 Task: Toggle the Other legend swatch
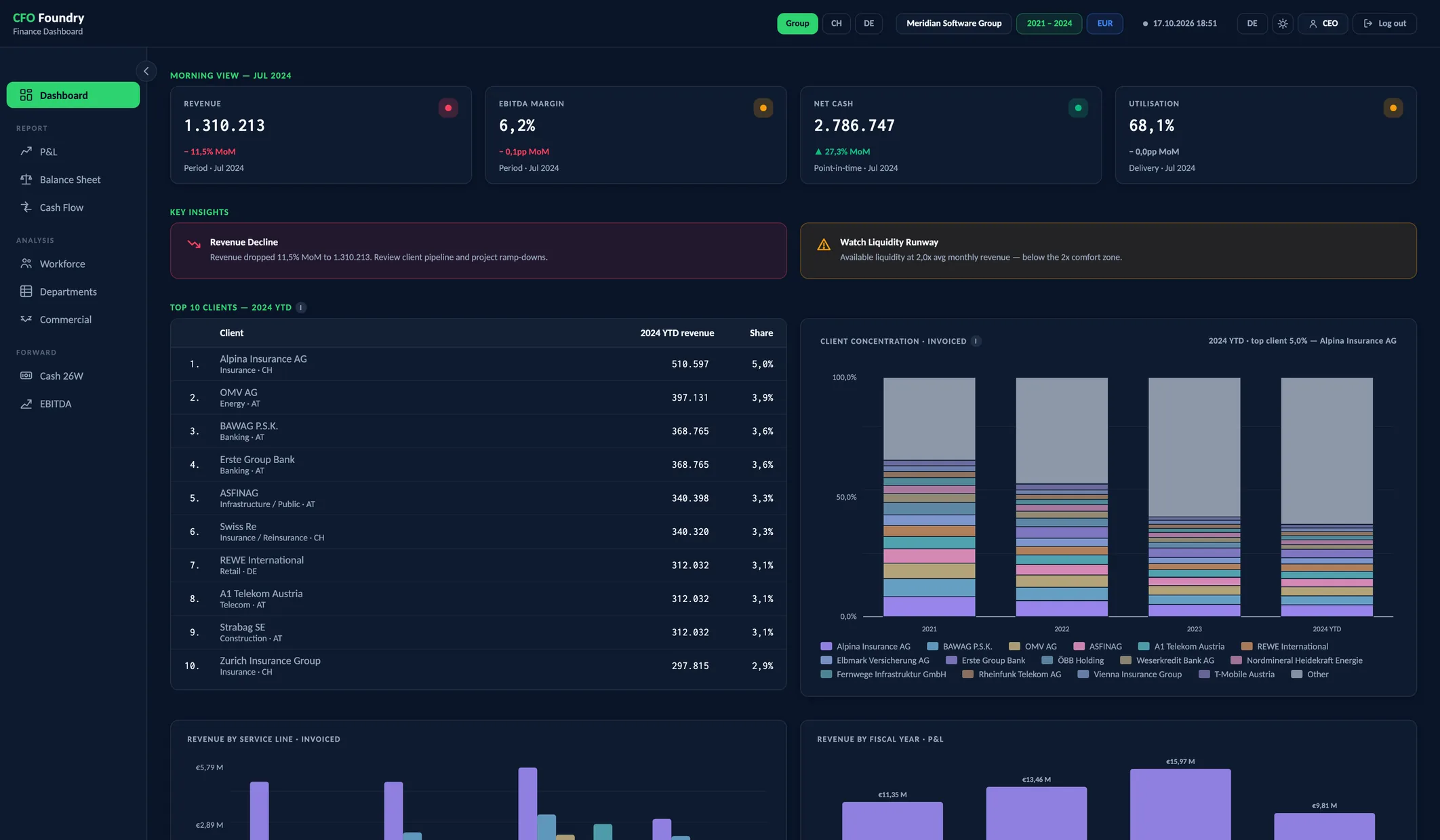tap(1297, 675)
